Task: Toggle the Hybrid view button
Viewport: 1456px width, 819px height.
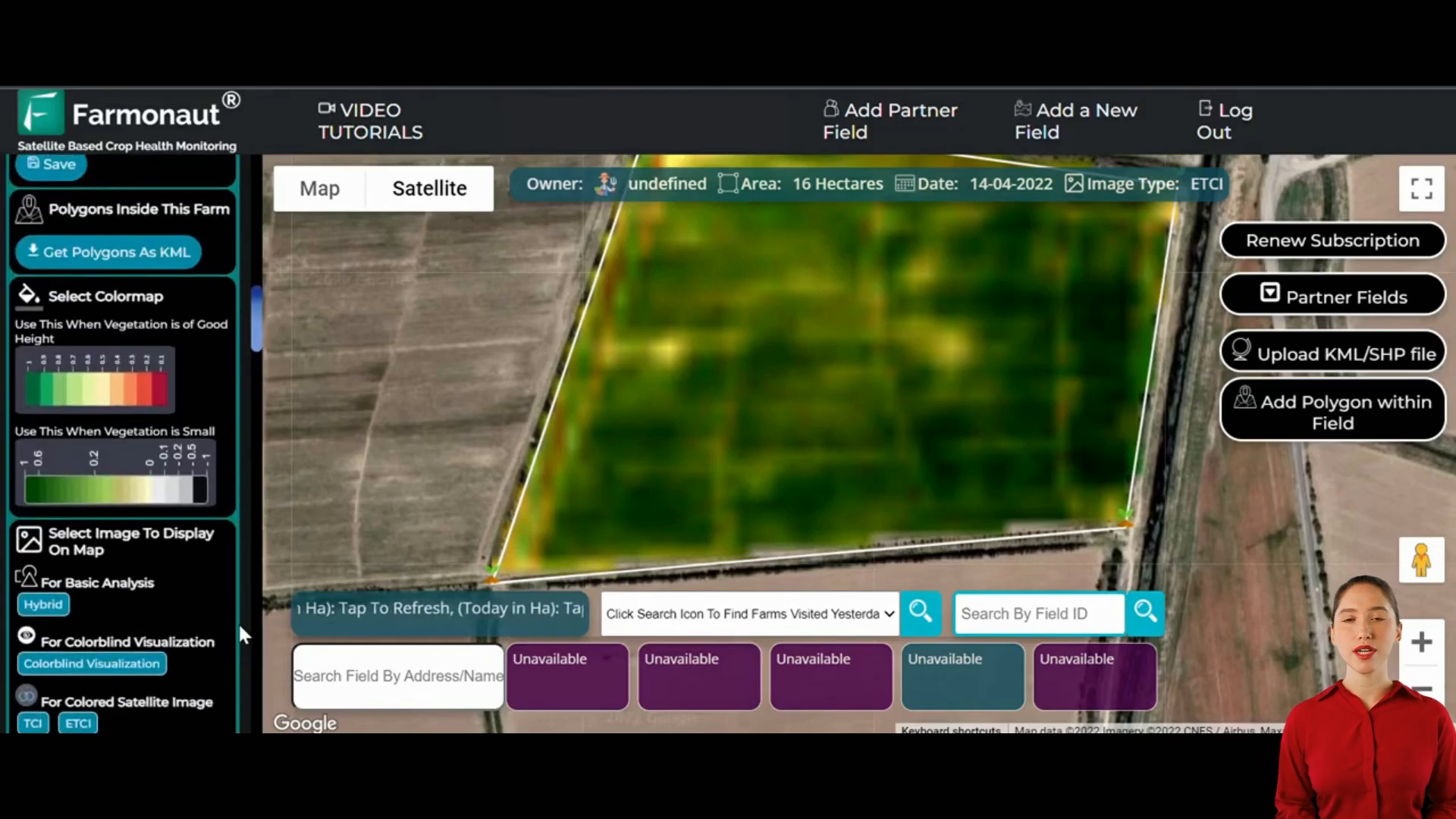Action: tap(42, 604)
